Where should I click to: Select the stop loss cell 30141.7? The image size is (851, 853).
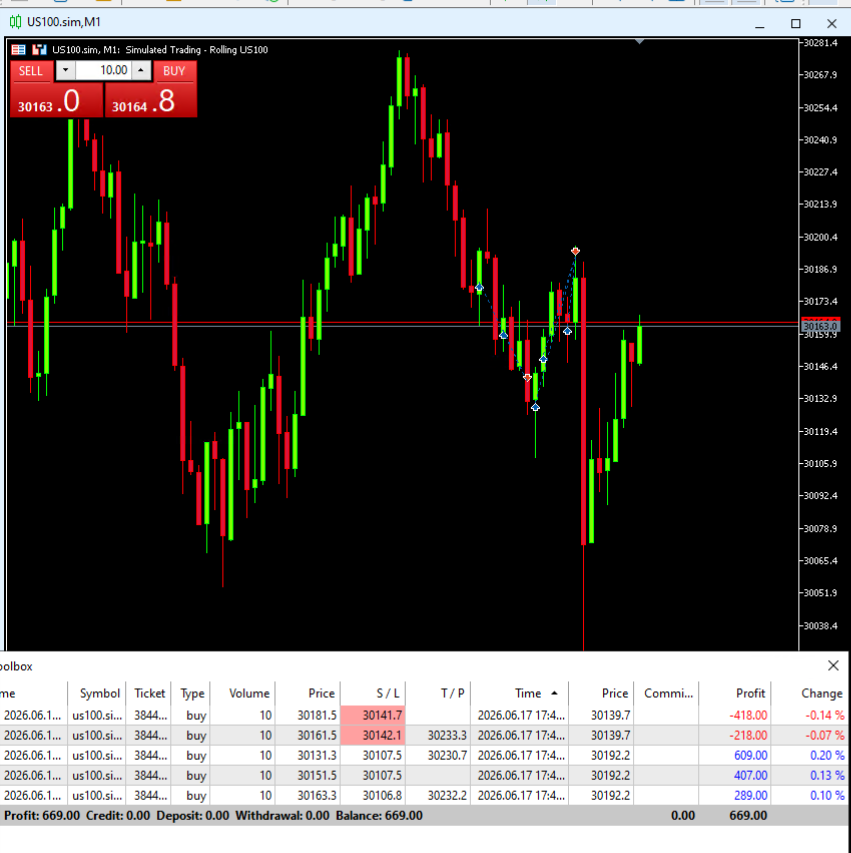point(373,715)
